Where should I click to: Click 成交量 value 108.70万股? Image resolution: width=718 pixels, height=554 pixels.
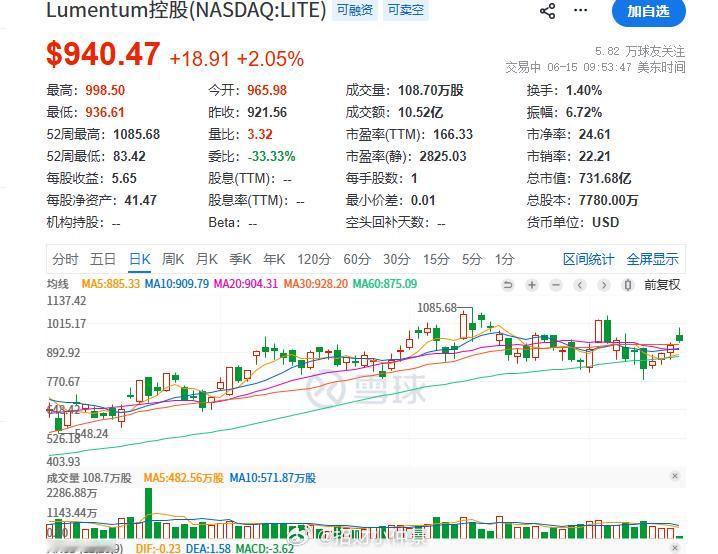point(430,90)
